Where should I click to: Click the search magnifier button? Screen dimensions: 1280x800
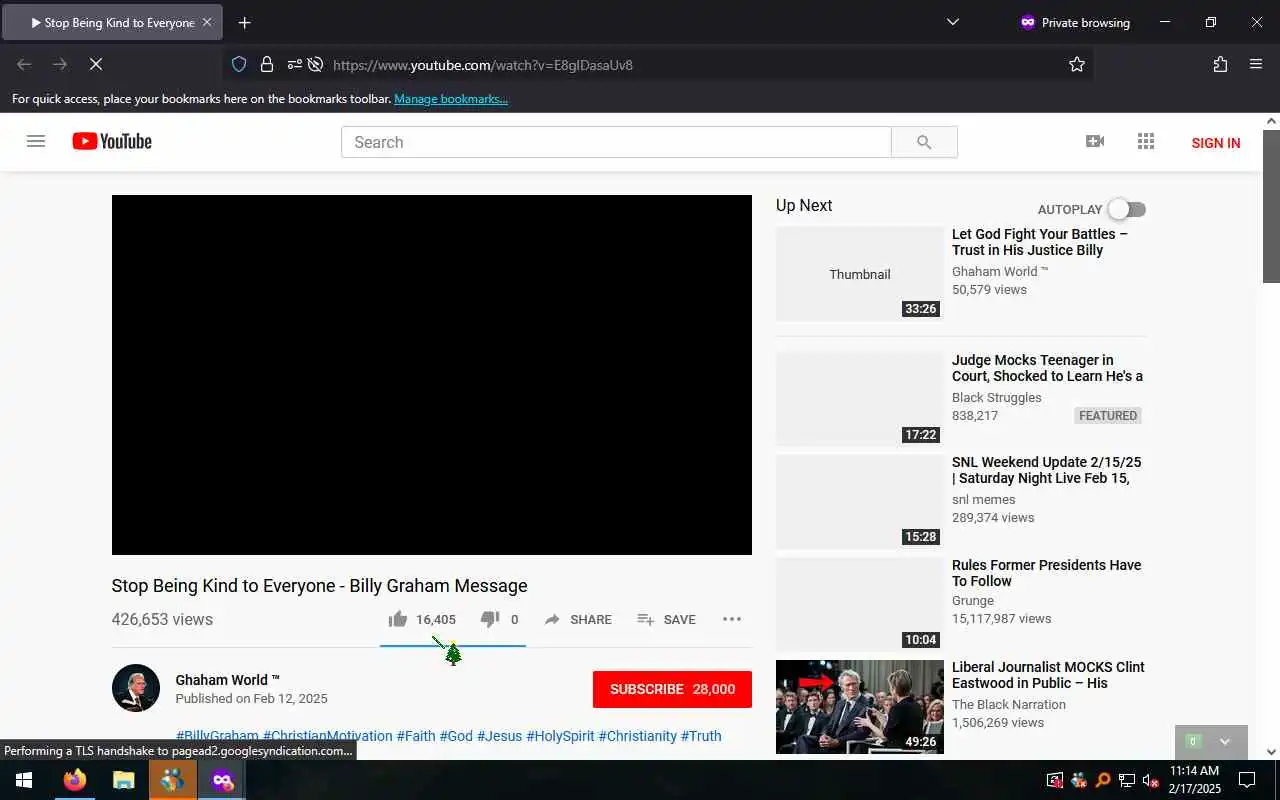(924, 142)
